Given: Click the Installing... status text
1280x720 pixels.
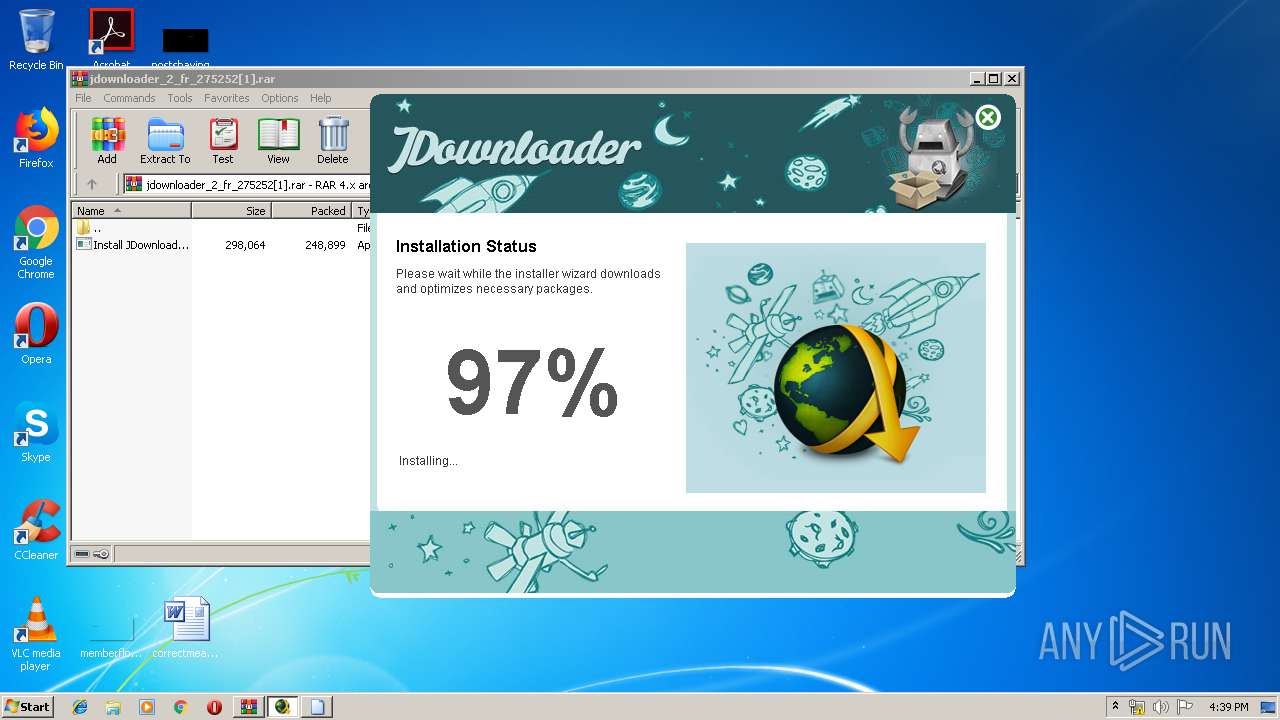Looking at the screenshot, I should pyautogui.click(x=428, y=461).
